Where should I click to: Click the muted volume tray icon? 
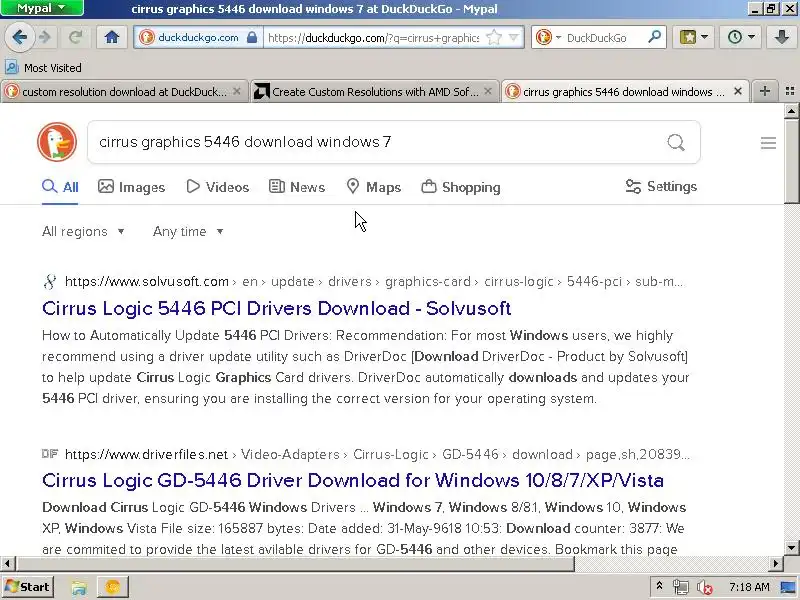tap(705, 588)
